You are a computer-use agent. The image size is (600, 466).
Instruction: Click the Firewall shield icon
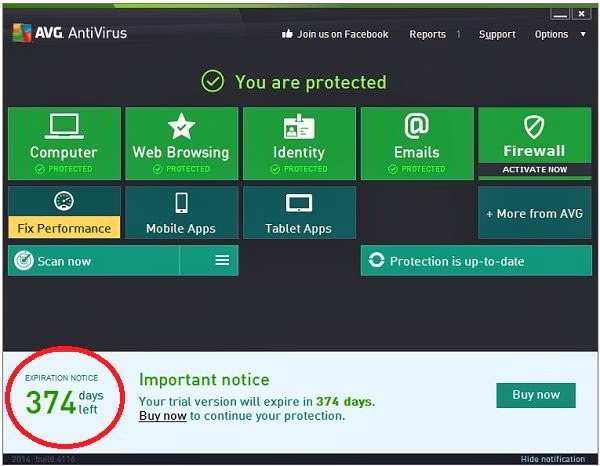click(x=534, y=127)
